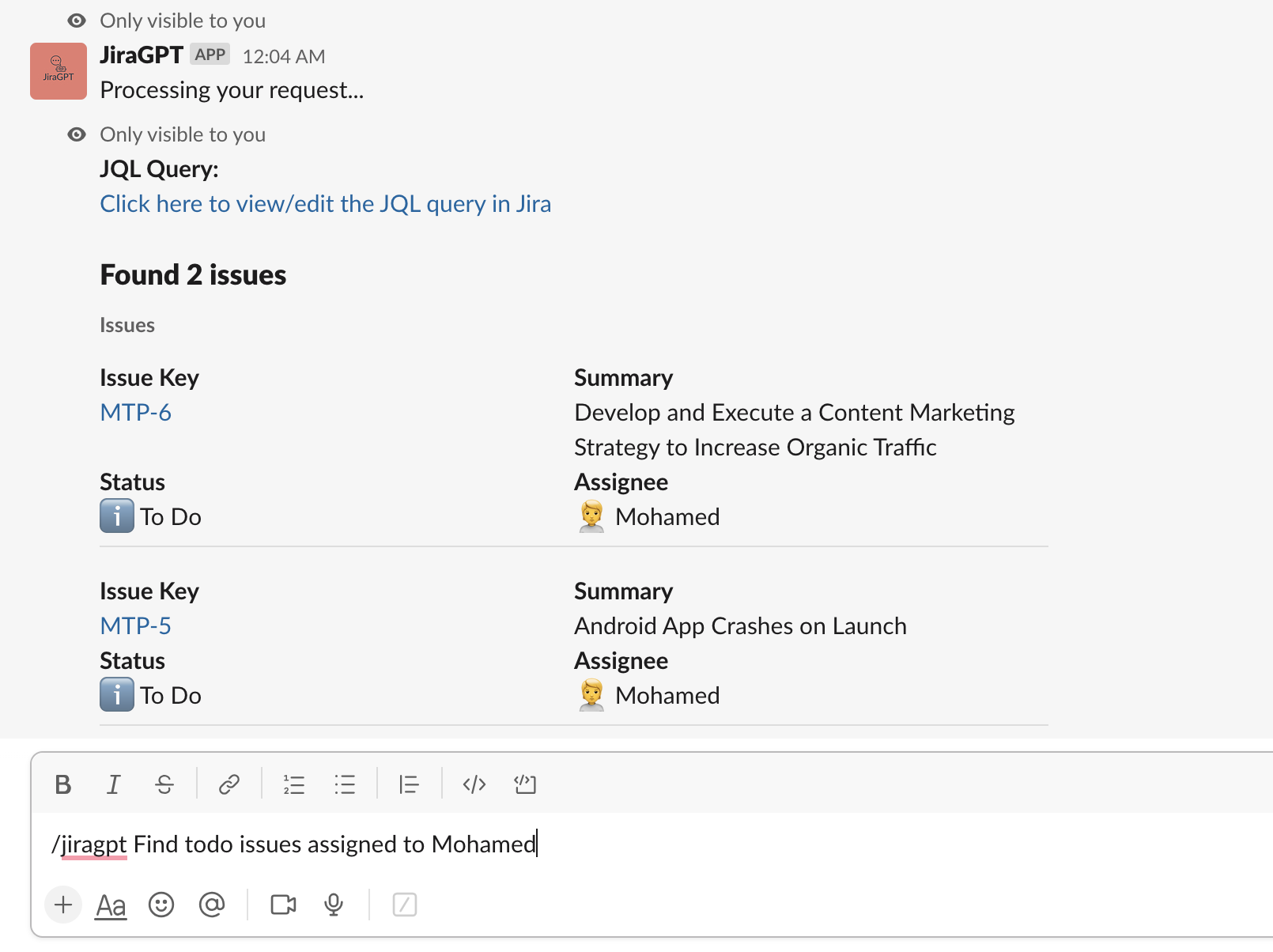This screenshot has height=952, width=1273.
Task: Open the JQL query link in Jira
Action: click(326, 204)
